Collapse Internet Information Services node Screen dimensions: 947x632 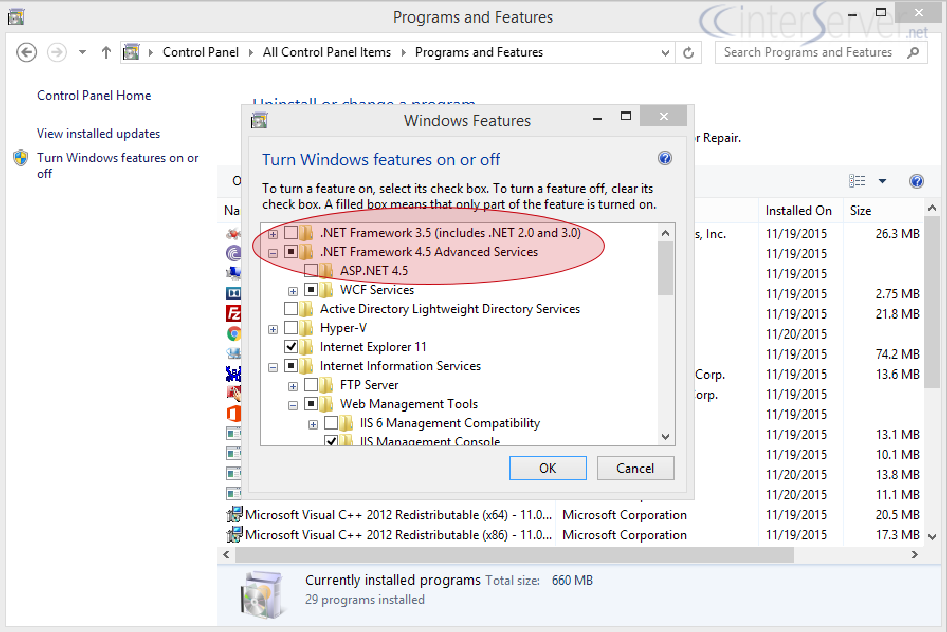(273, 367)
